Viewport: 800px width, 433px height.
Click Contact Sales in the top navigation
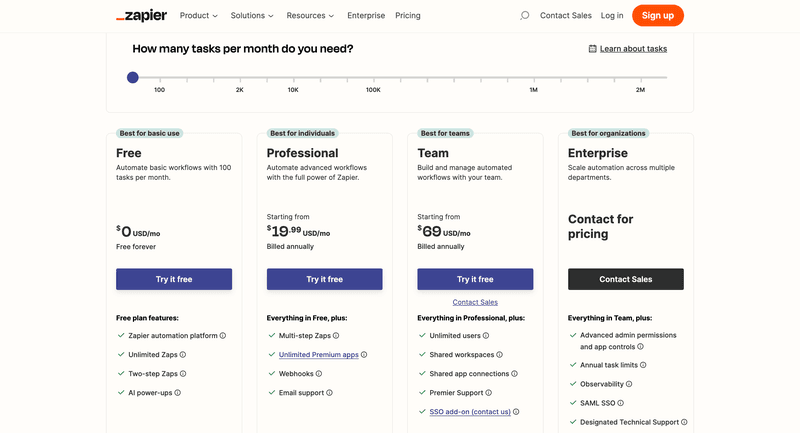point(566,16)
